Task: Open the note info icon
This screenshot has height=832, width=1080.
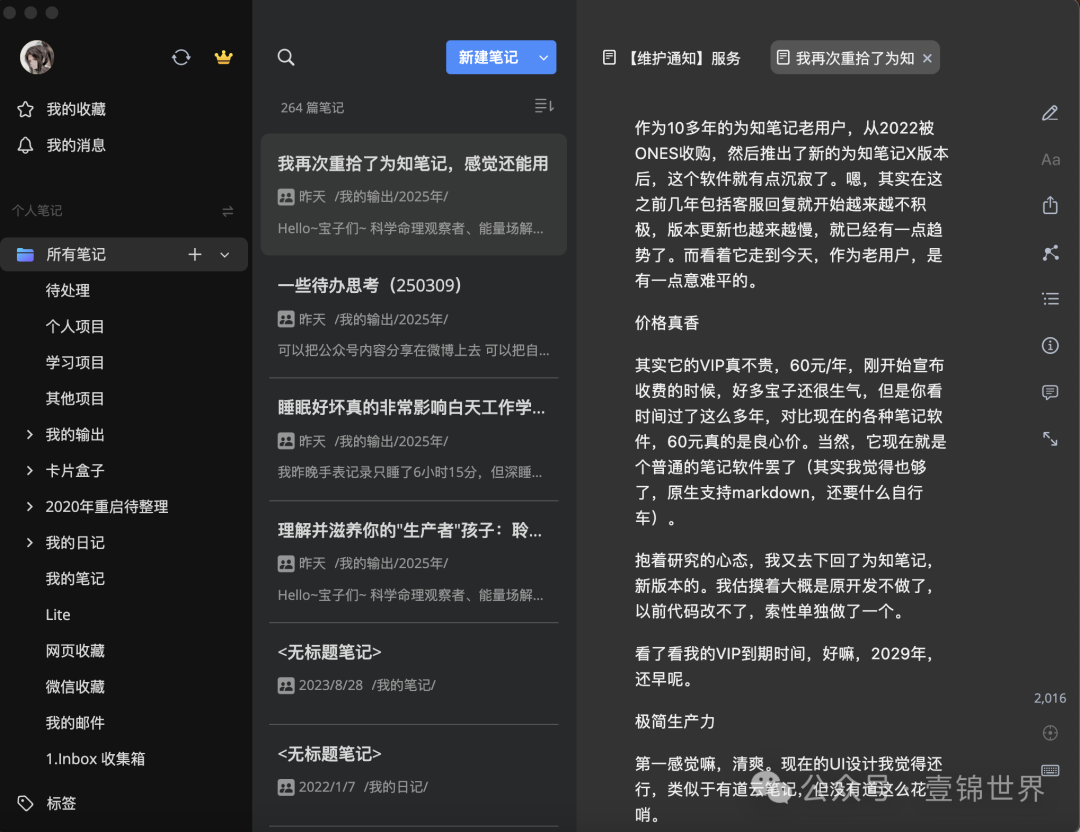Action: click(x=1050, y=345)
